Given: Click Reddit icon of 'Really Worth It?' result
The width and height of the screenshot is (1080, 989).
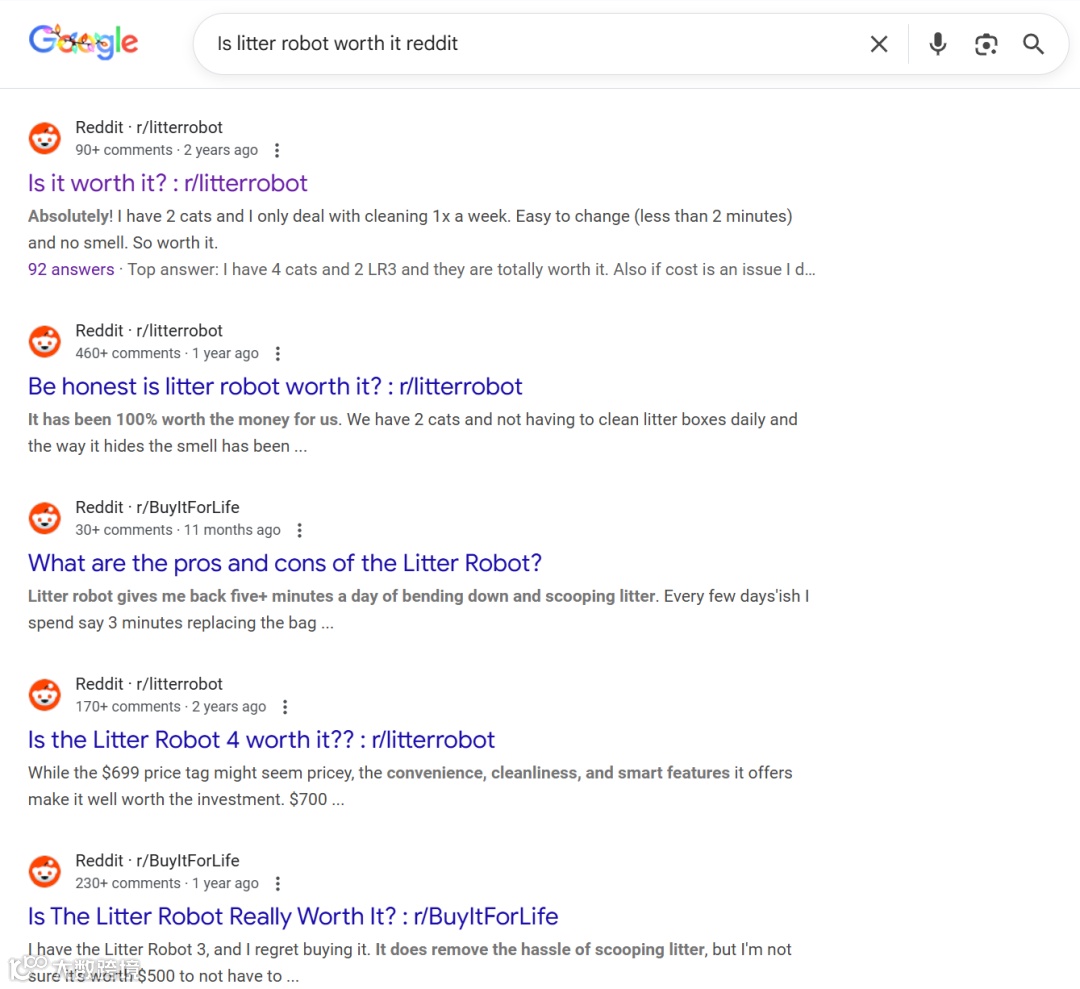Looking at the screenshot, I should pyautogui.click(x=45, y=871).
